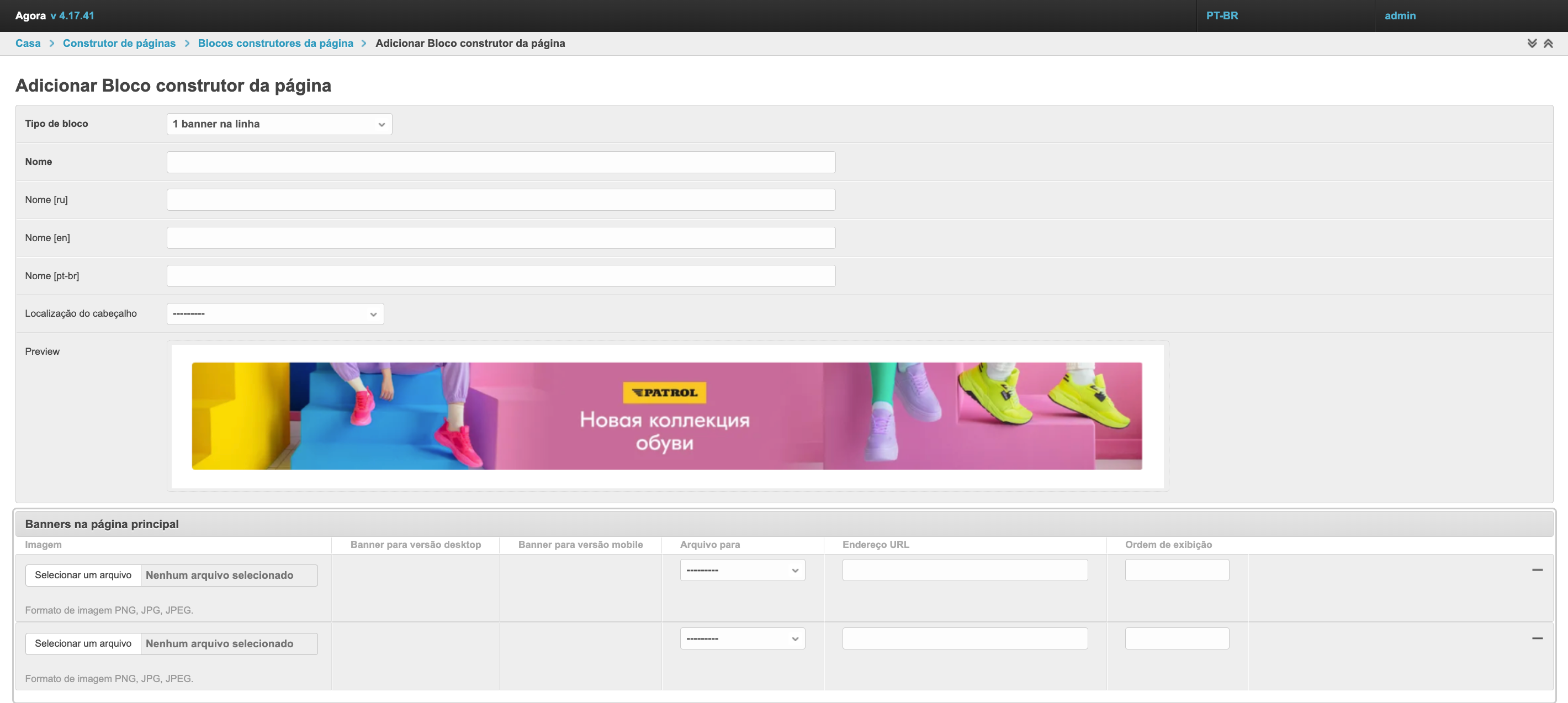Open the PT-BR language menu

tap(1222, 16)
